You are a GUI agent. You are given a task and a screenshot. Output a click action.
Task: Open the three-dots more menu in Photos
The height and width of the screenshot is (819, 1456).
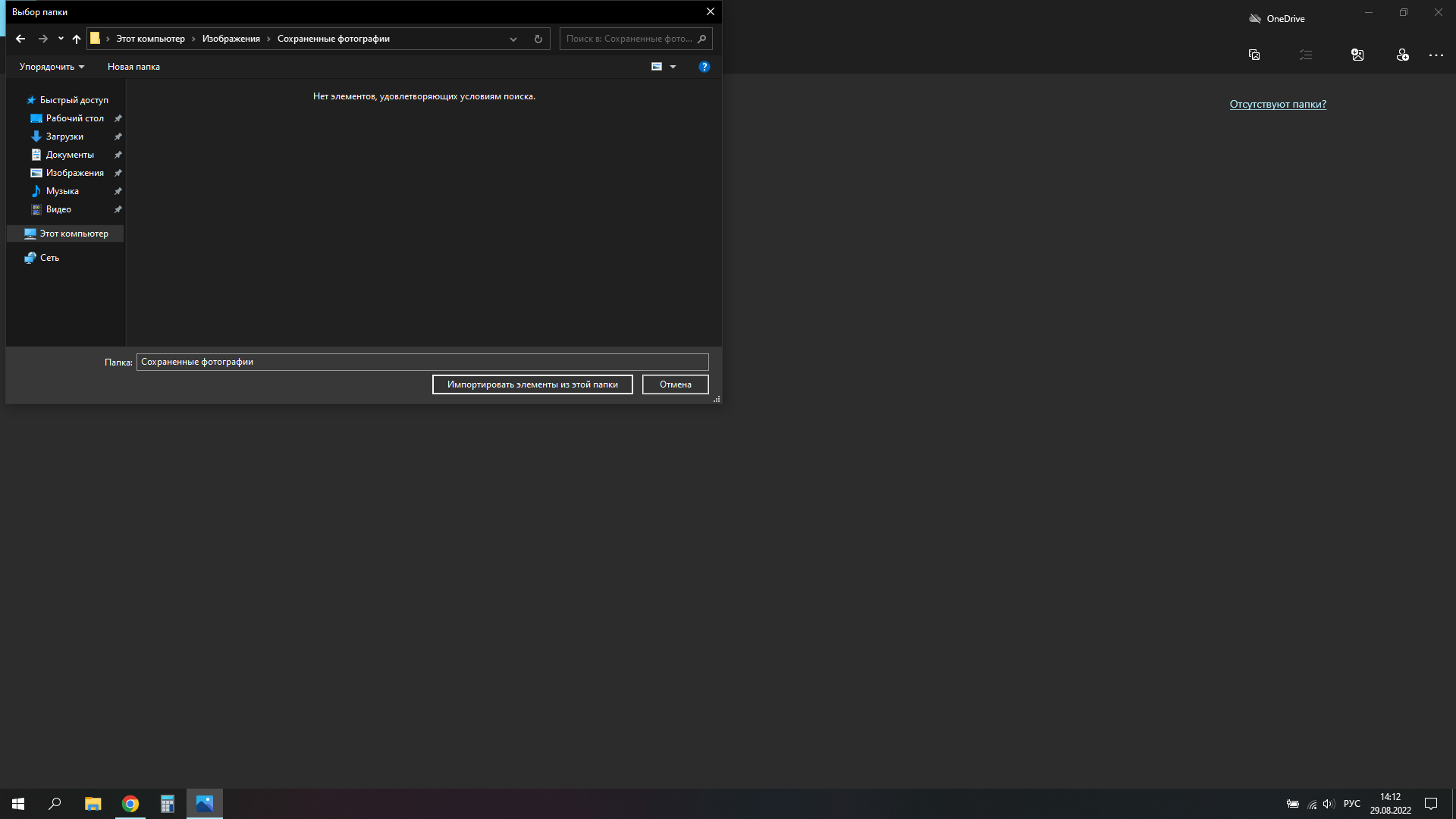[1436, 55]
